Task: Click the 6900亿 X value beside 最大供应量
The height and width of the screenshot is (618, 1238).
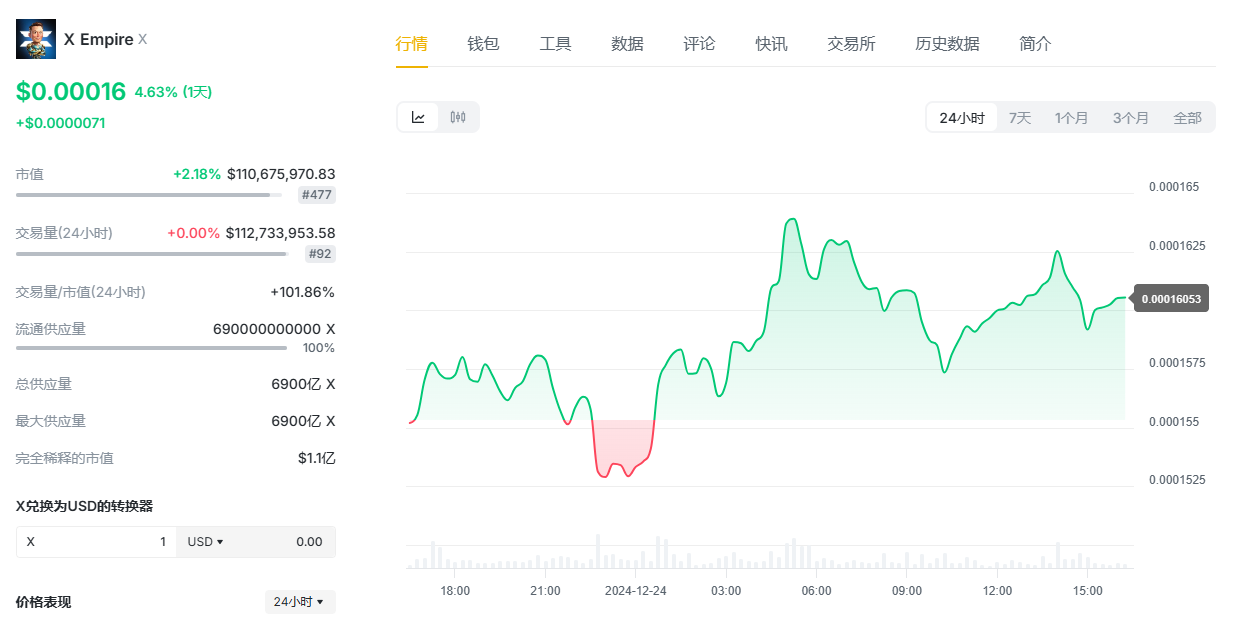Action: click(303, 421)
